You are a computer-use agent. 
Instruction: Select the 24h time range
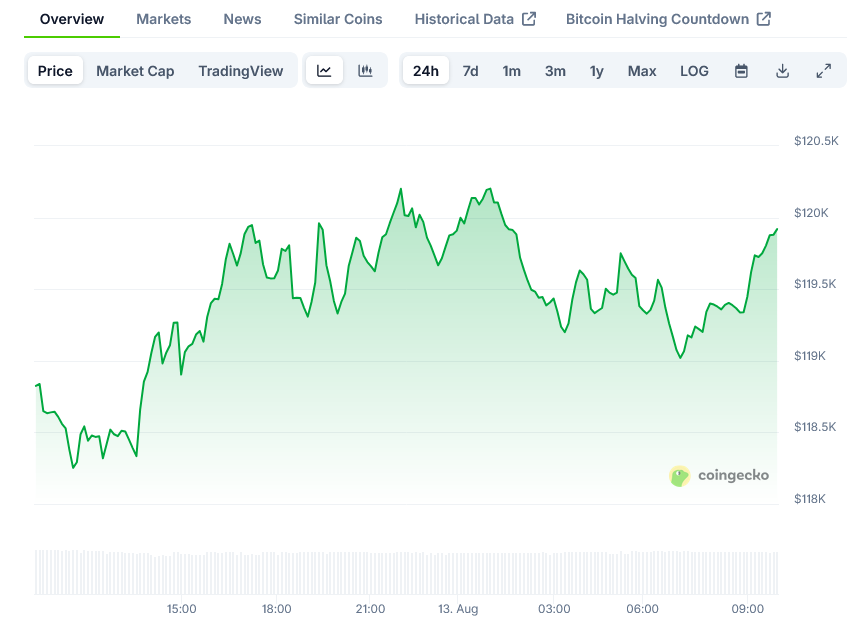(x=426, y=71)
